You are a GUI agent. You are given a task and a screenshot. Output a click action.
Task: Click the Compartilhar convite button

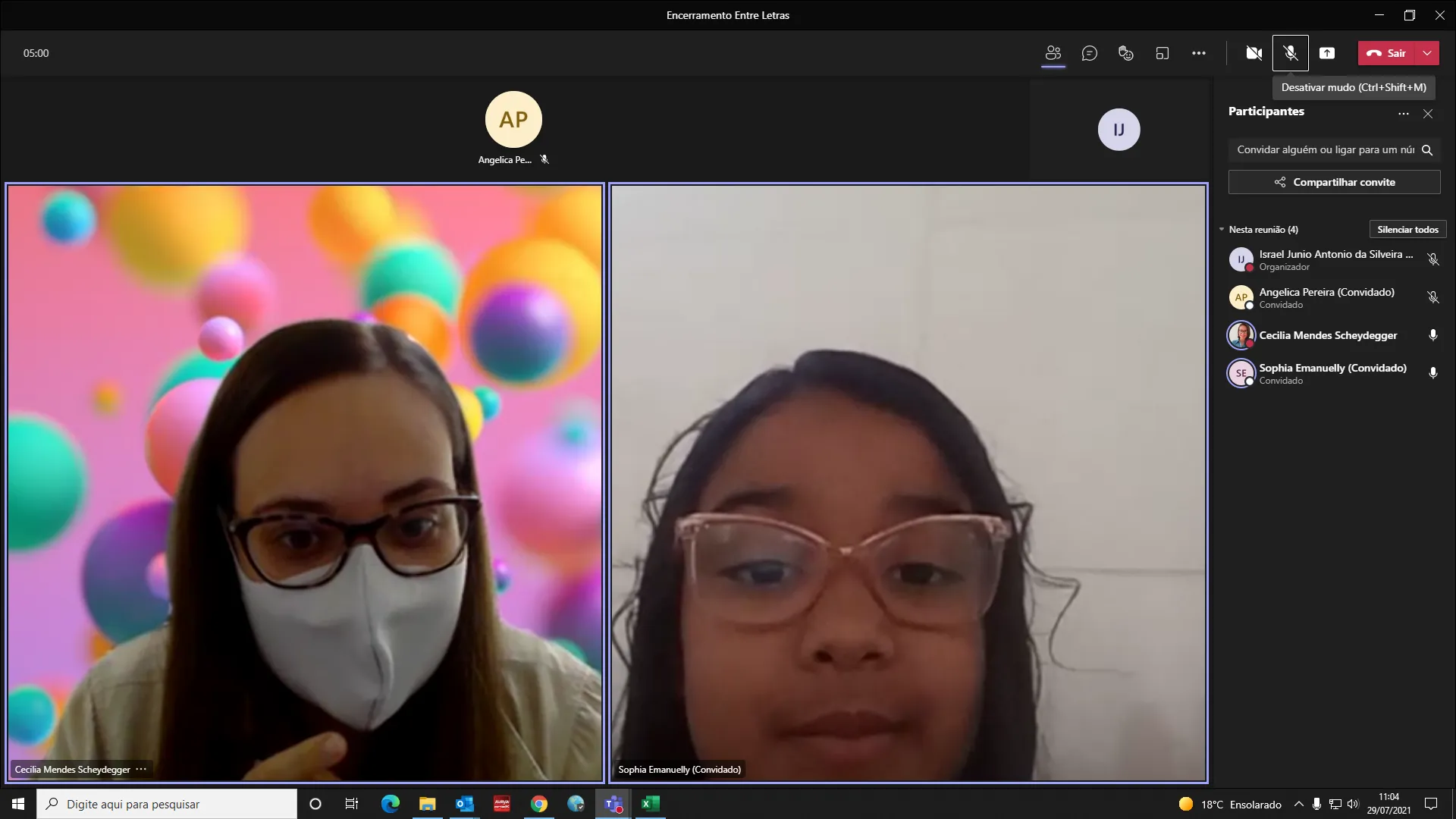click(1334, 182)
